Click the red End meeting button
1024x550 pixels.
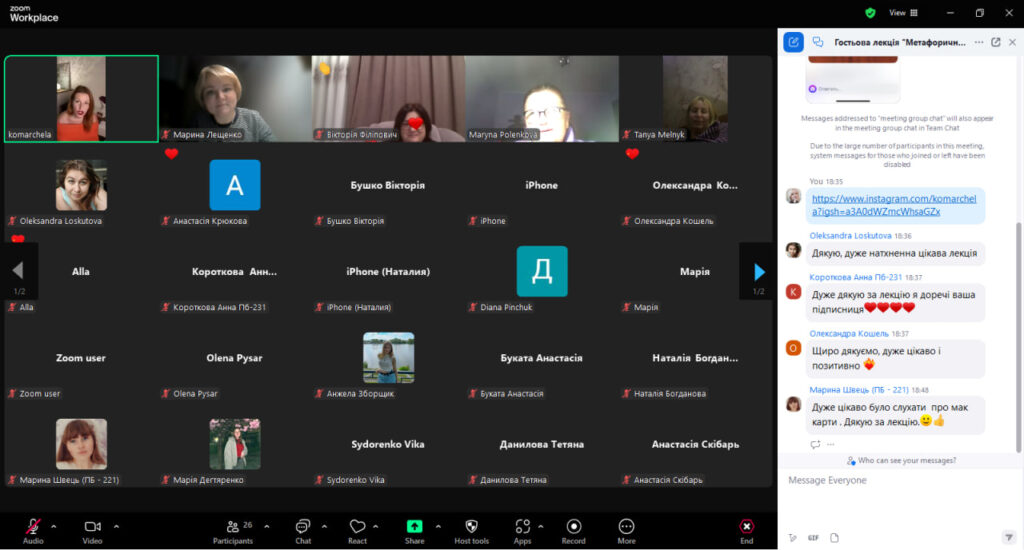click(746, 526)
